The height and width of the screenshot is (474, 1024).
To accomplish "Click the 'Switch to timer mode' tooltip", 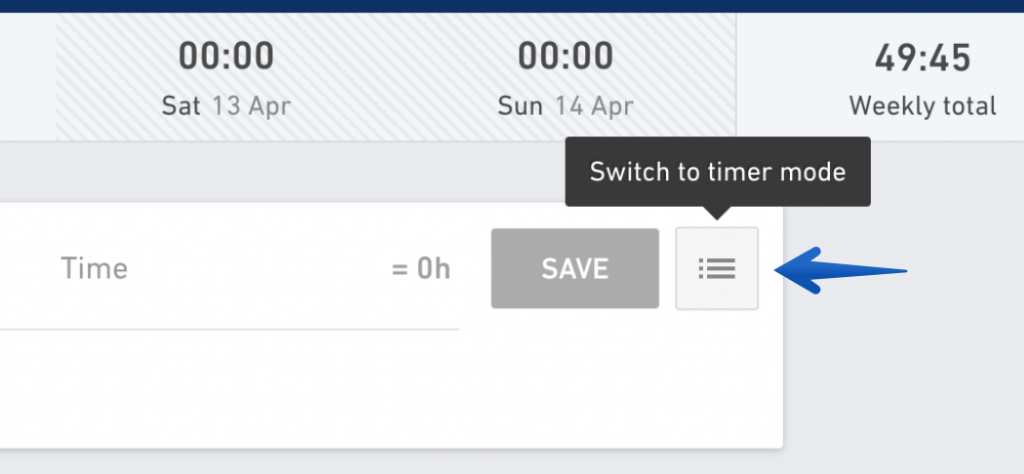I will click(717, 172).
